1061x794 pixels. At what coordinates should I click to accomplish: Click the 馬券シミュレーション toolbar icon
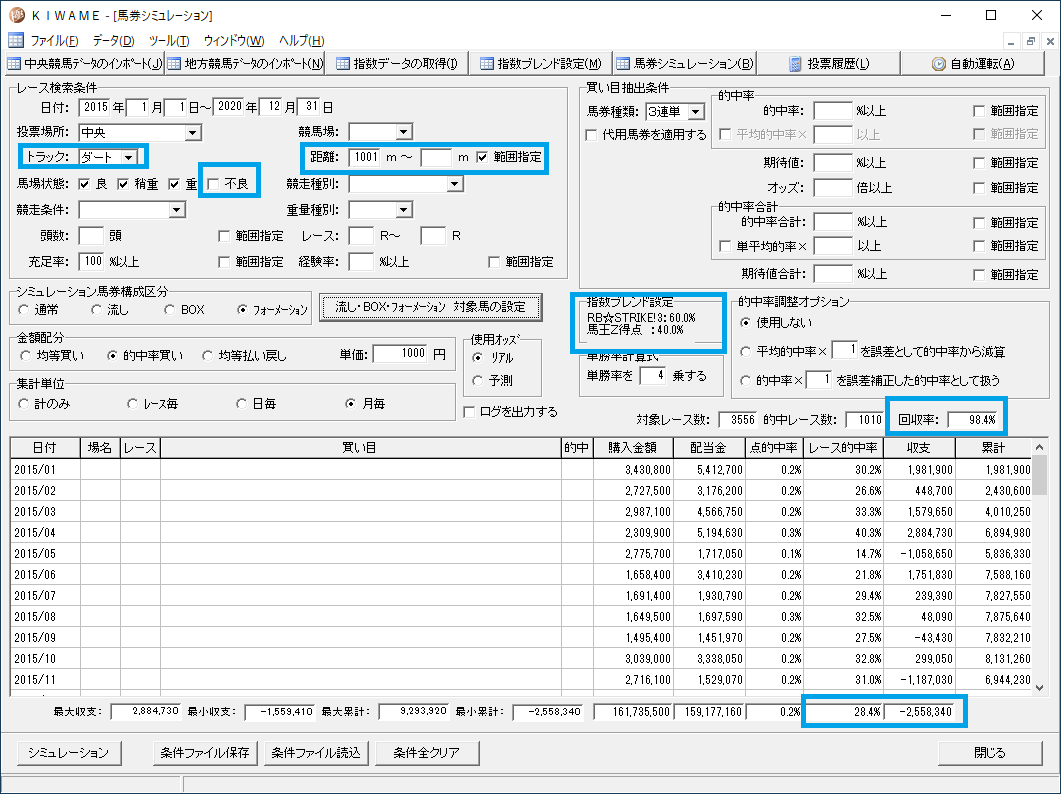623,64
